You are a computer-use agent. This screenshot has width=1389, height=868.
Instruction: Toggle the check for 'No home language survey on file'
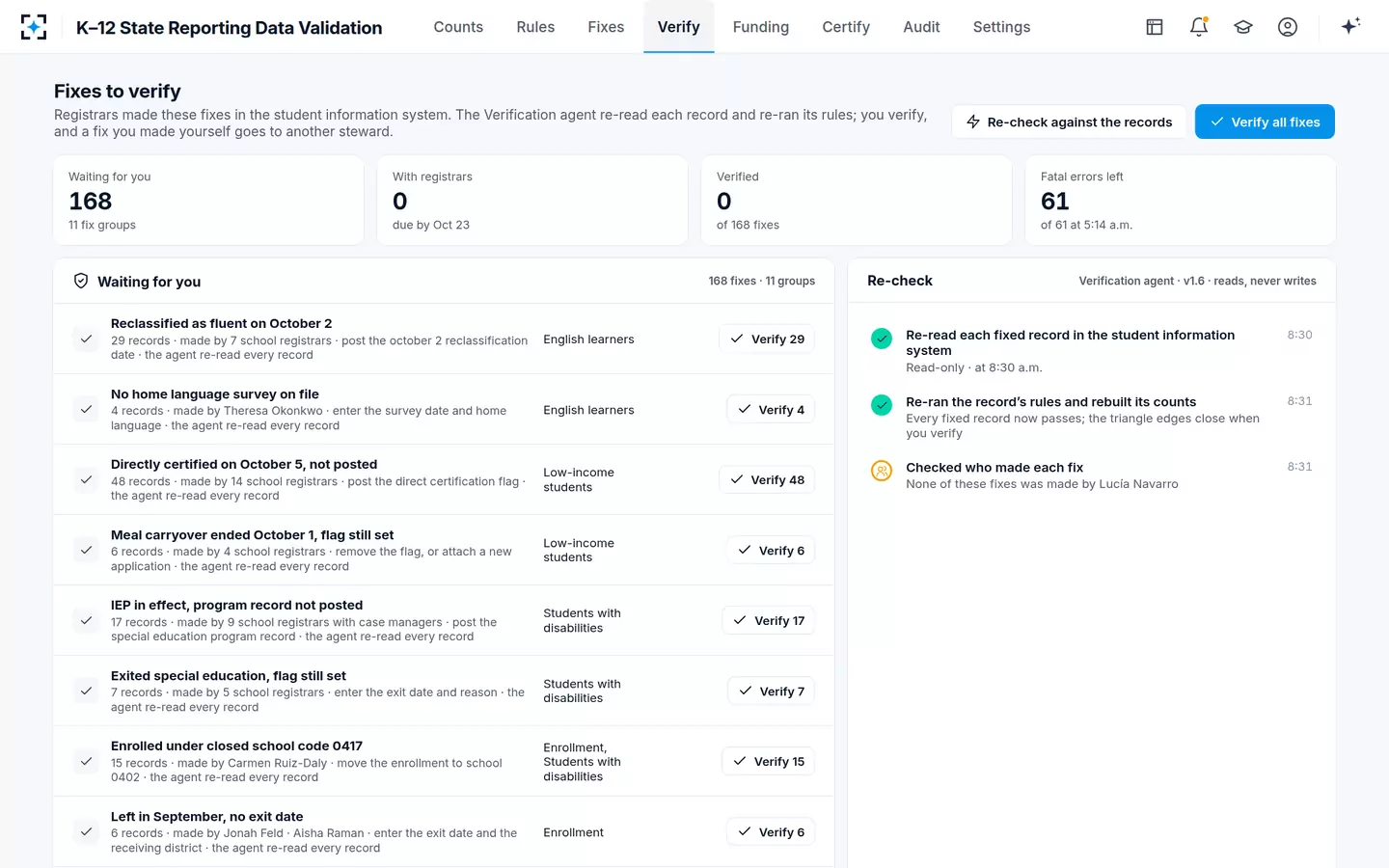86,410
